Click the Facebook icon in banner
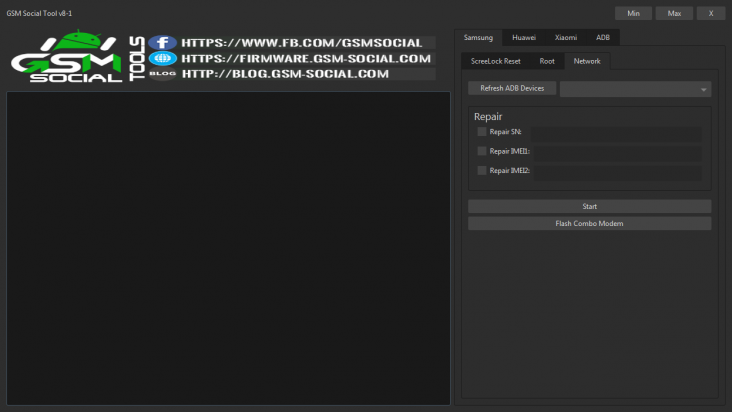Screen dimensions: 732x412 (x=162, y=42)
